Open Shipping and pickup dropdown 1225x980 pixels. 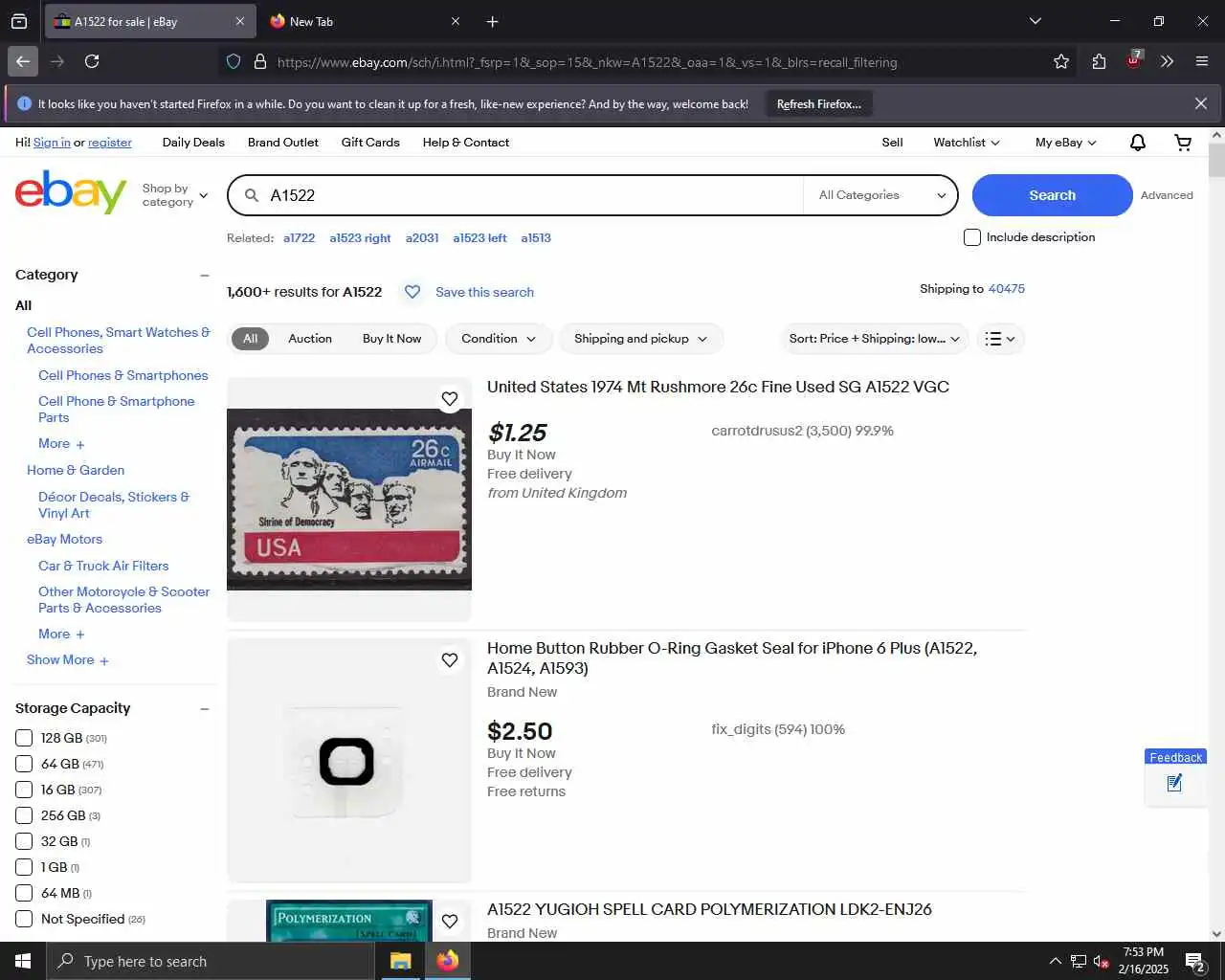(641, 339)
